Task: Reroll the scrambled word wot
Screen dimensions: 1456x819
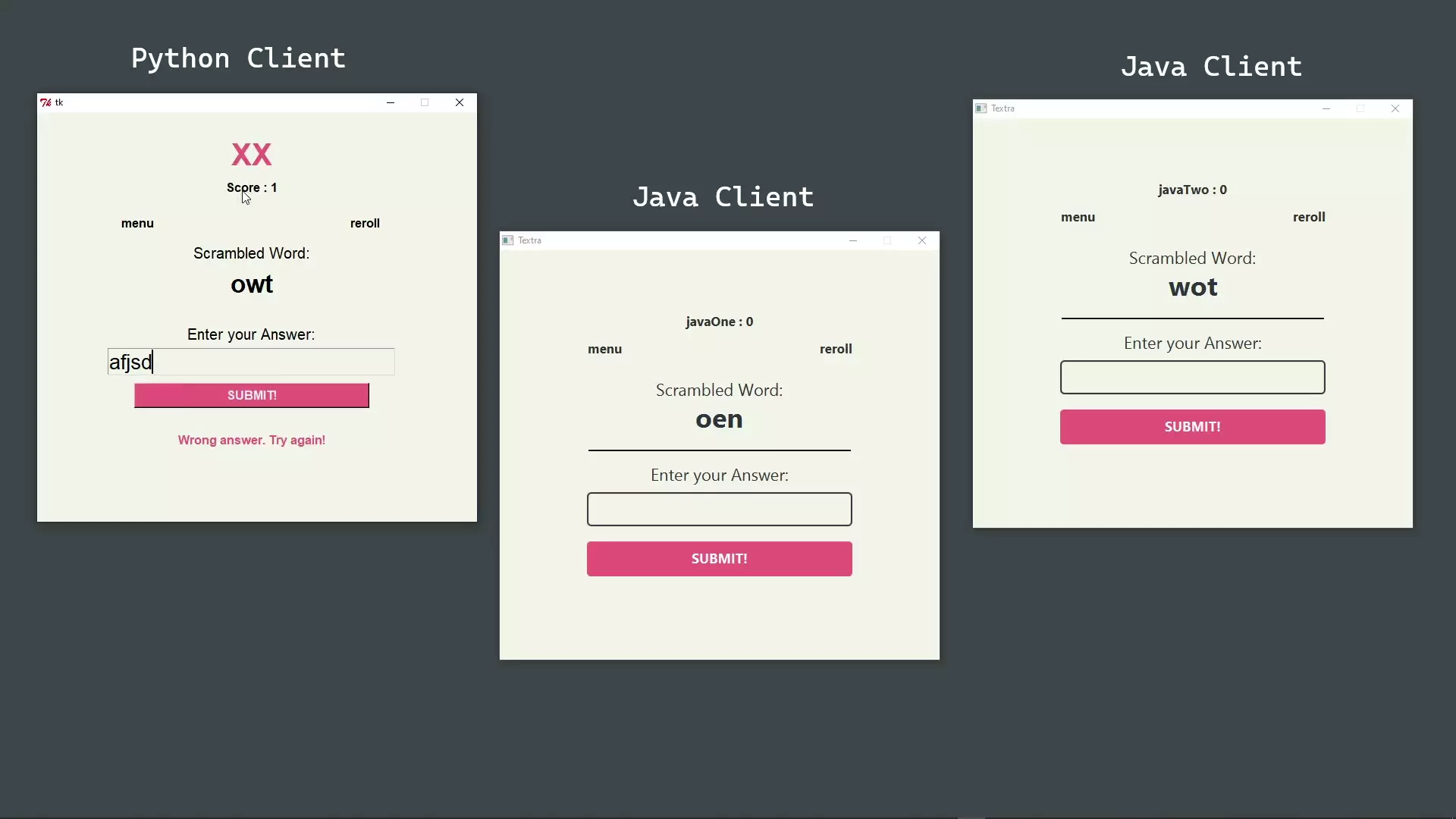Action: tap(1309, 217)
